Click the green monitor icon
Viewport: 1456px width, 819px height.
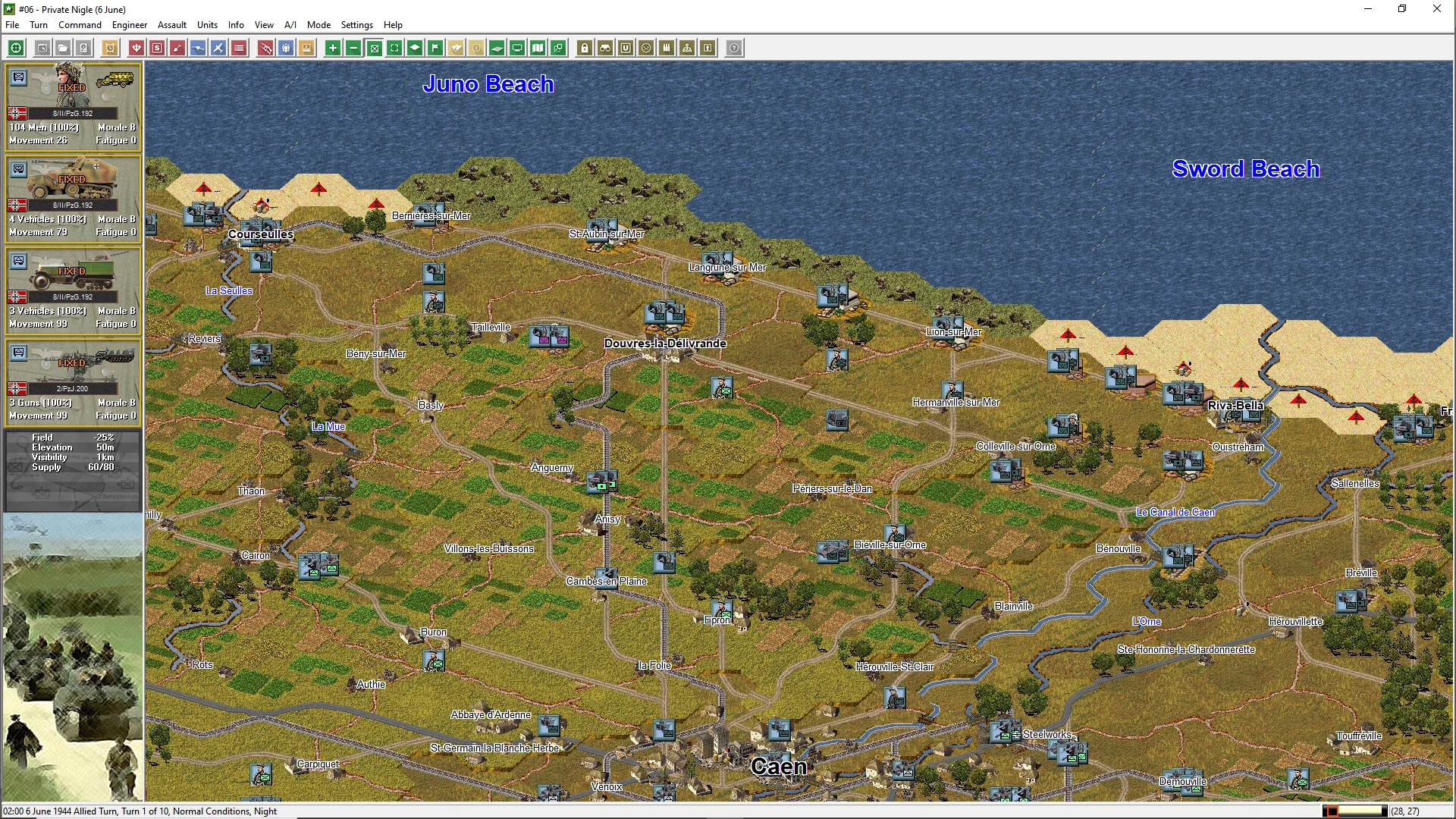click(x=517, y=48)
